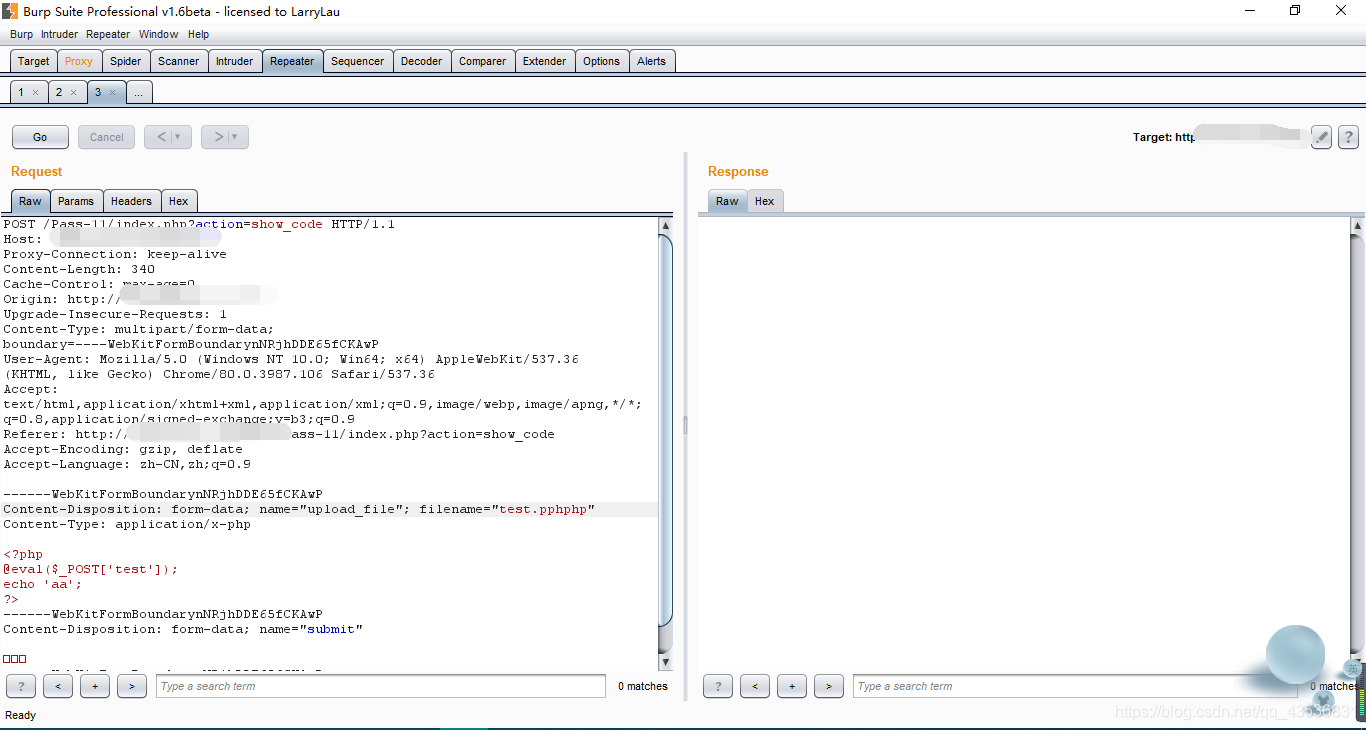Close Repeater tab 3
The width and height of the screenshot is (1366, 730).
point(112,92)
